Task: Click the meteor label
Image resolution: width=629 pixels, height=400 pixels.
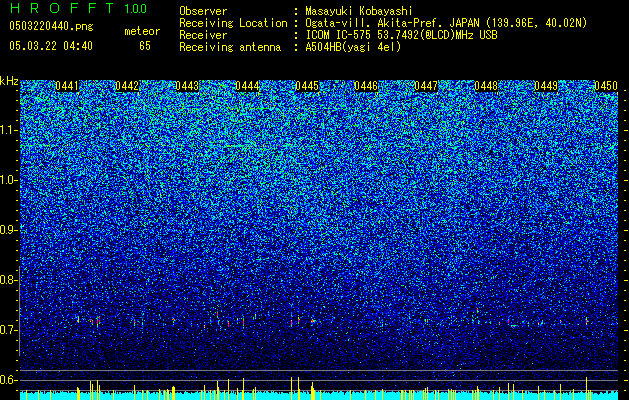Action: point(142,31)
